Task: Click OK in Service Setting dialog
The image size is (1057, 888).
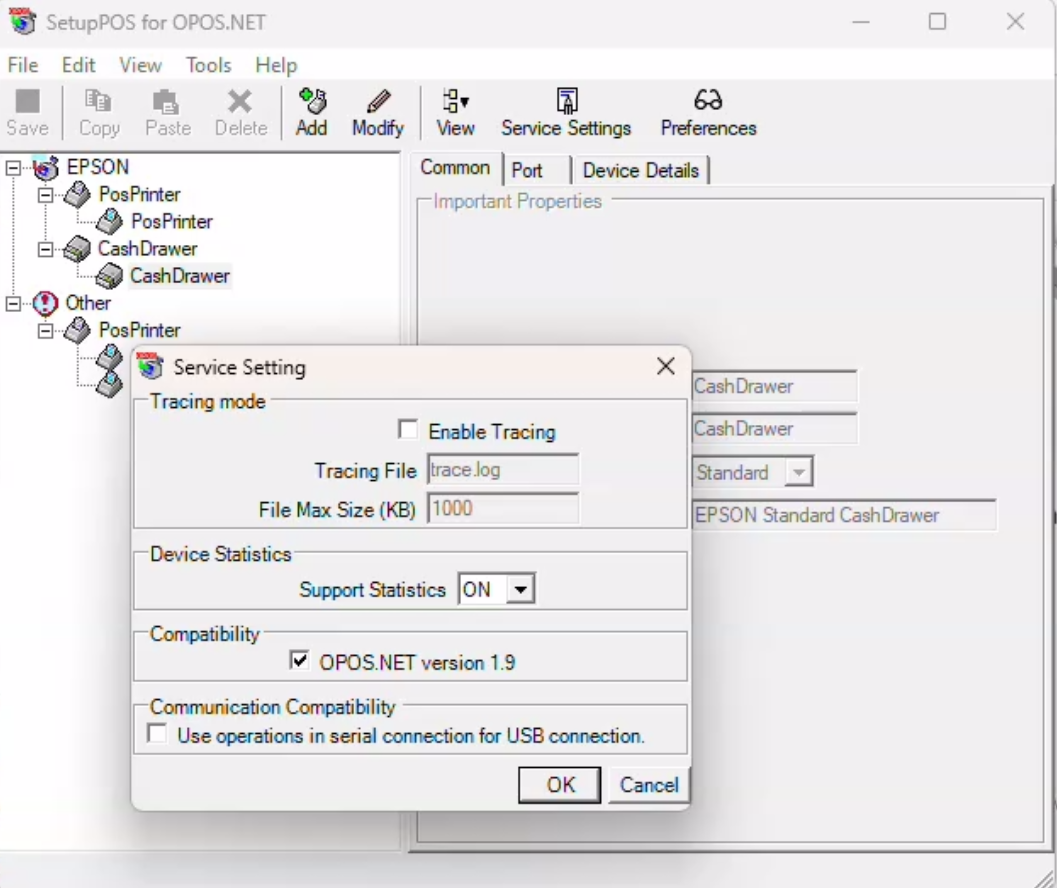Action: tap(560, 785)
